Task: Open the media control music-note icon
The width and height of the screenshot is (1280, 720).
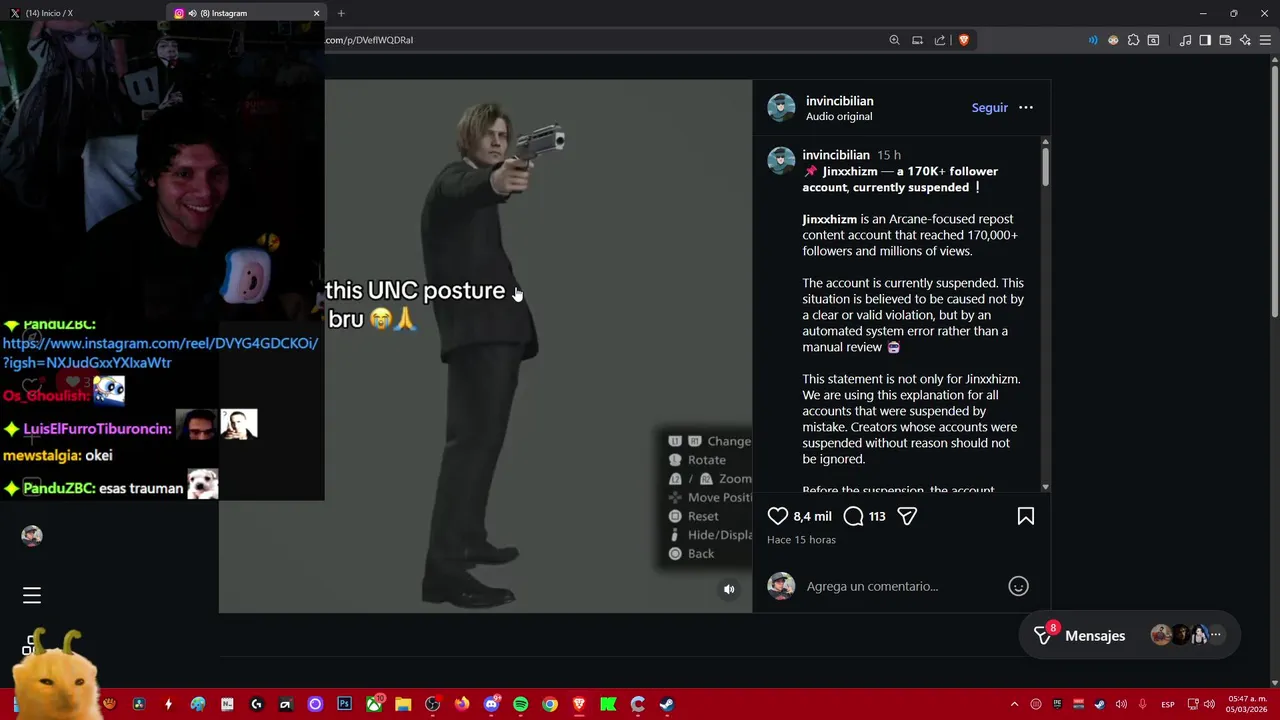Action: (1185, 40)
